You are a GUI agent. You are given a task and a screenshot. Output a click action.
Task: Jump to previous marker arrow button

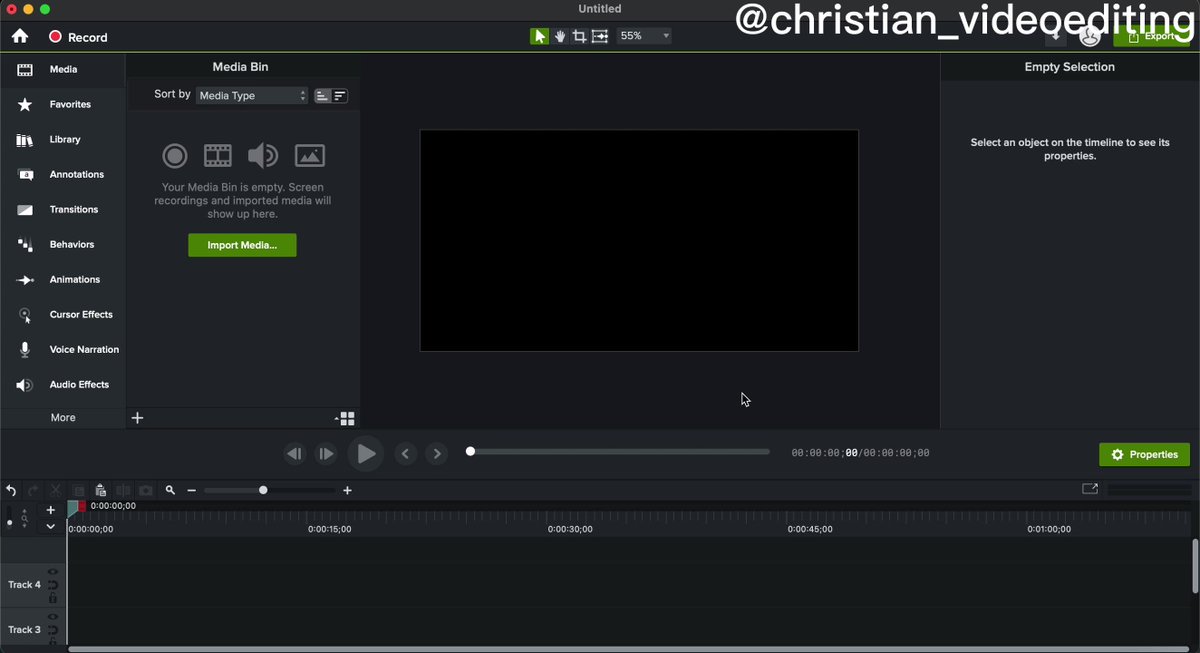tap(405, 454)
